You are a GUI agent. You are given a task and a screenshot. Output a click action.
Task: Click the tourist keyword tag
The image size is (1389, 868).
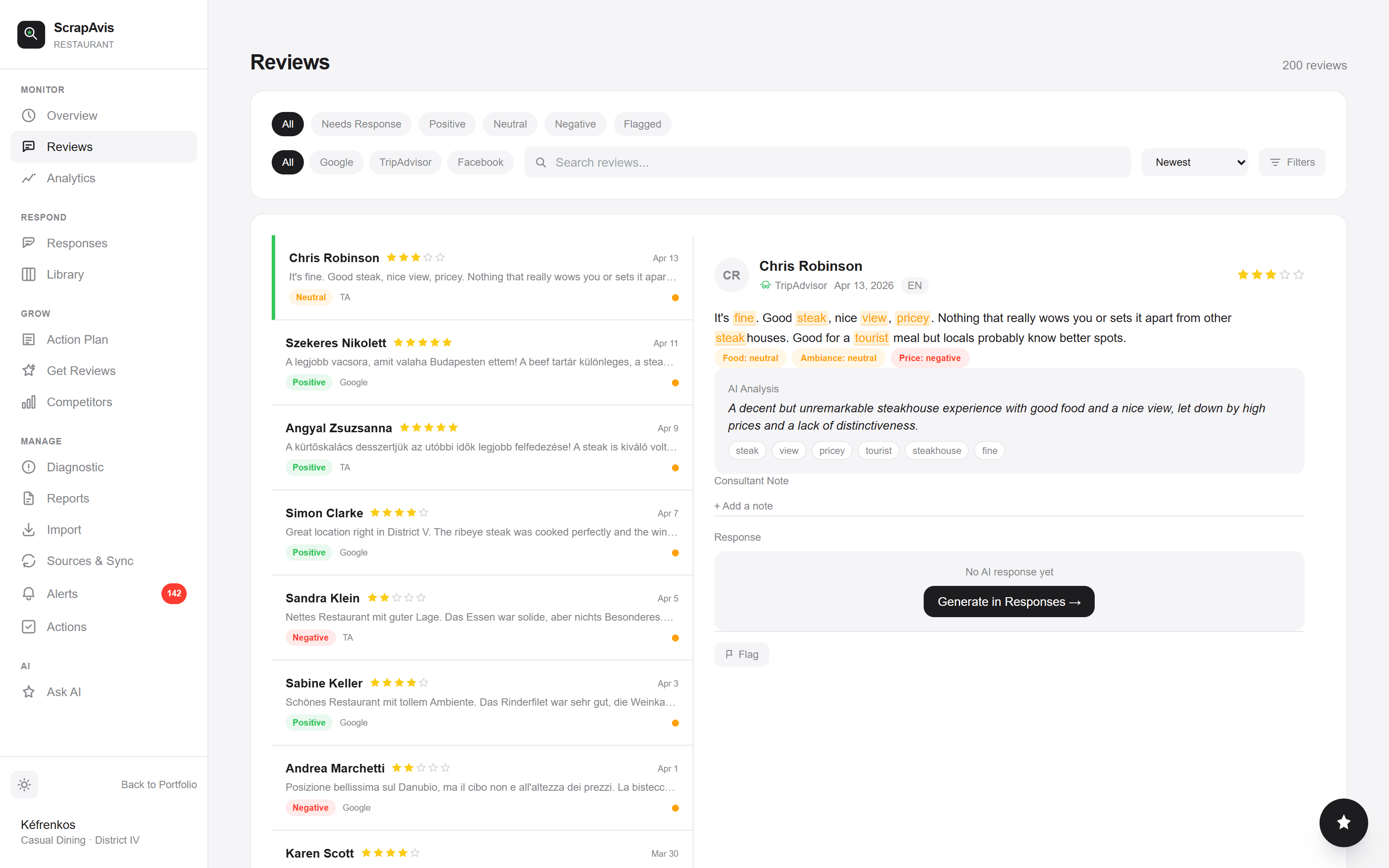coord(878,450)
